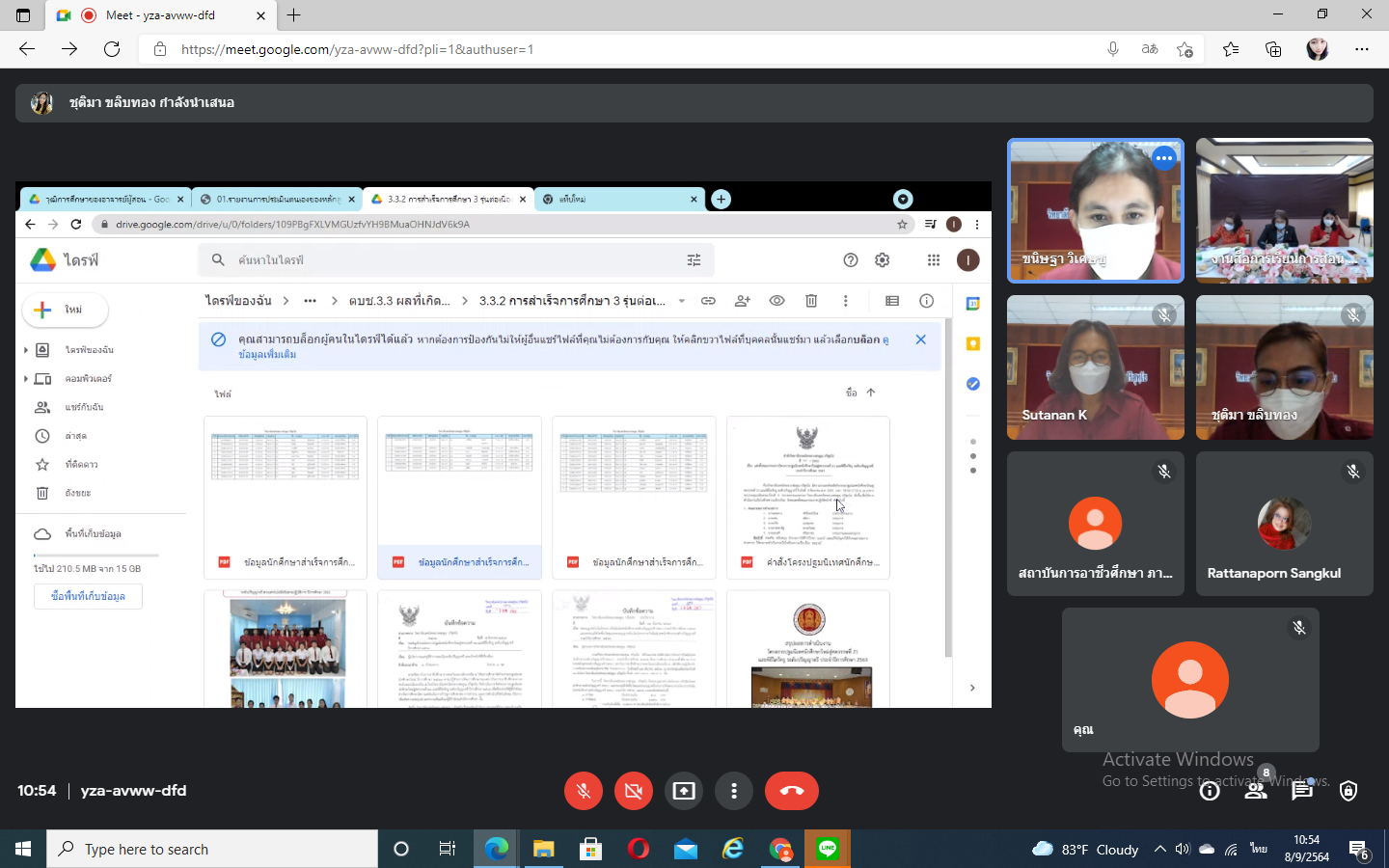Select the Meet - yza-avww-dfd tab

point(159,15)
